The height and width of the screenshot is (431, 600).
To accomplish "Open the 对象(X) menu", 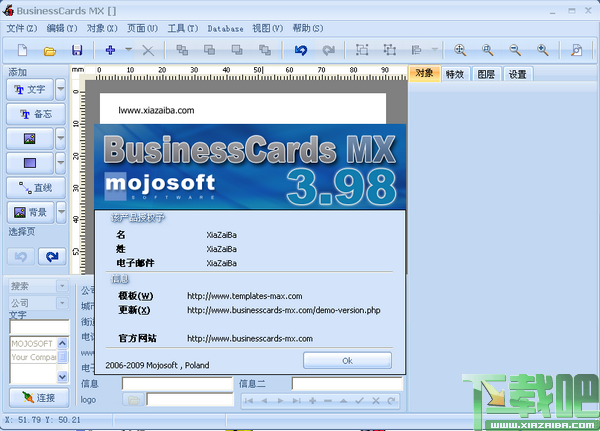I will tap(102, 28).
